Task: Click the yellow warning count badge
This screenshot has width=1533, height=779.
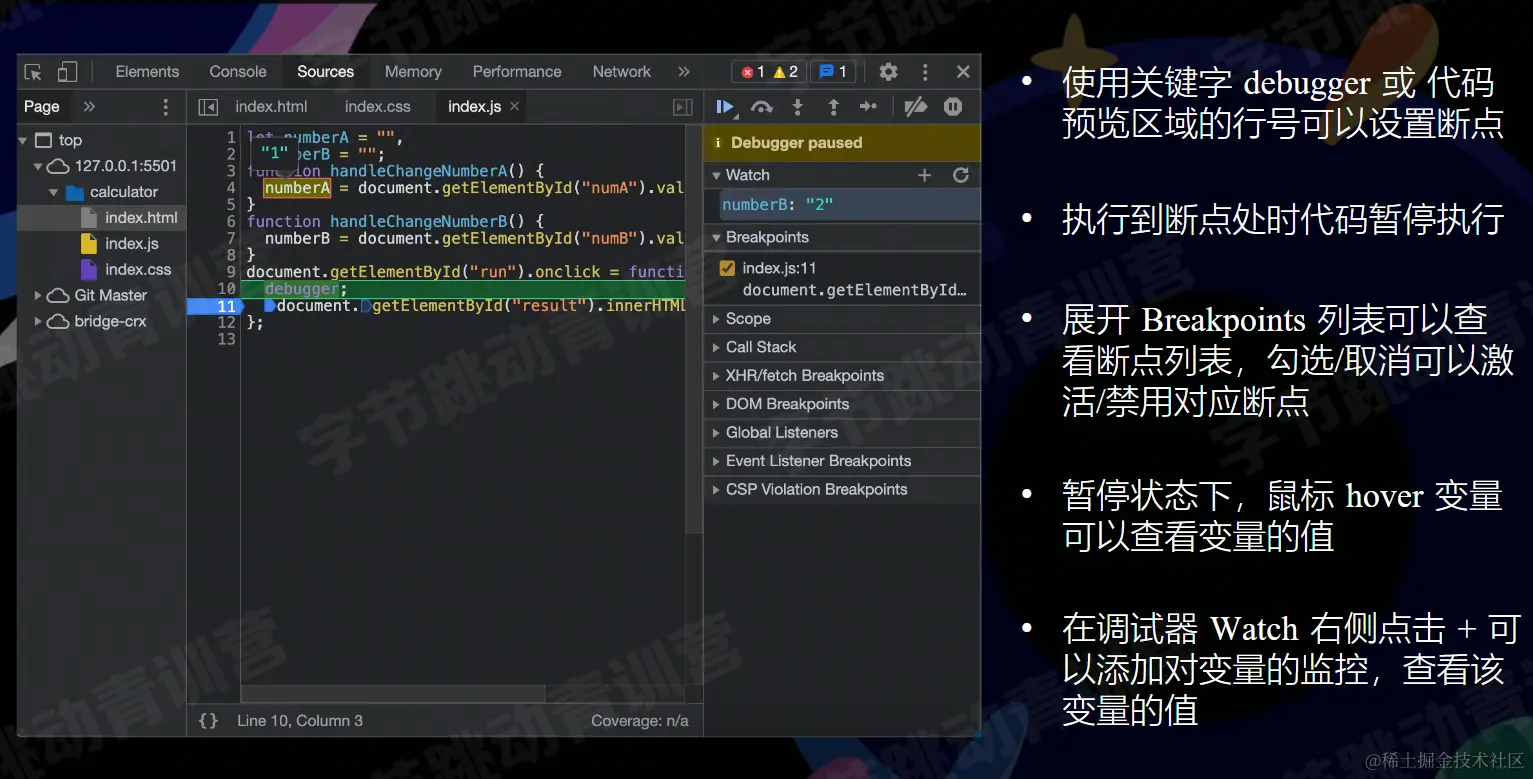Action: (x=786, y=72)
